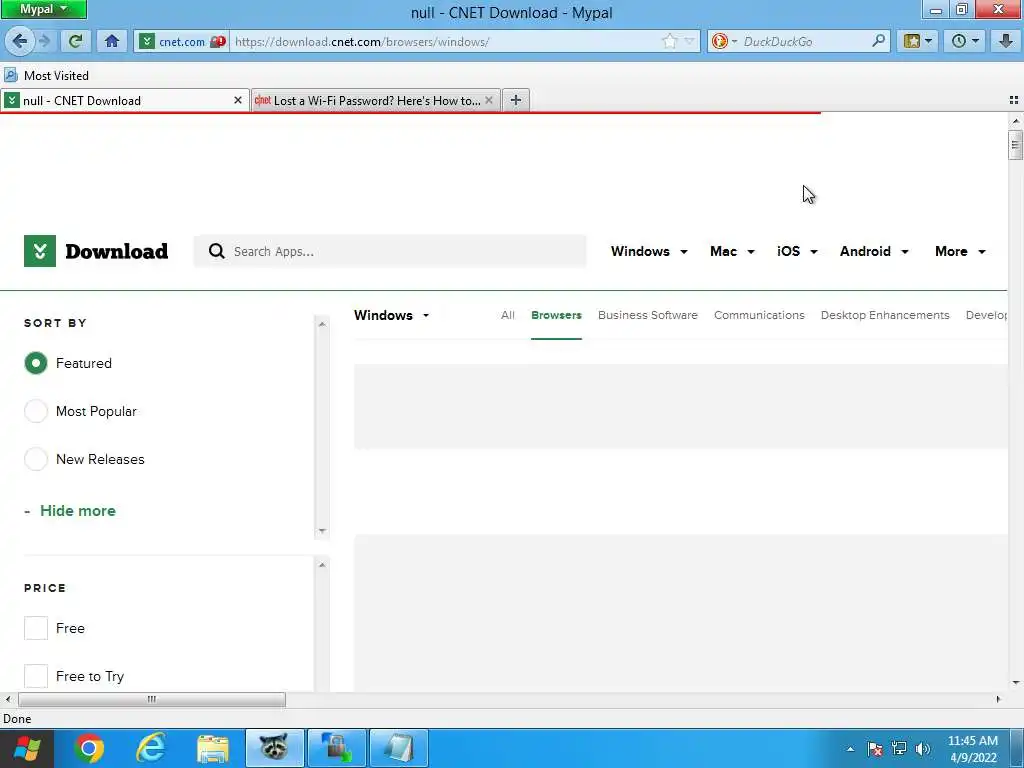Click the Download site title text
The image size is (1024, 768).
(x=116, y=251)
